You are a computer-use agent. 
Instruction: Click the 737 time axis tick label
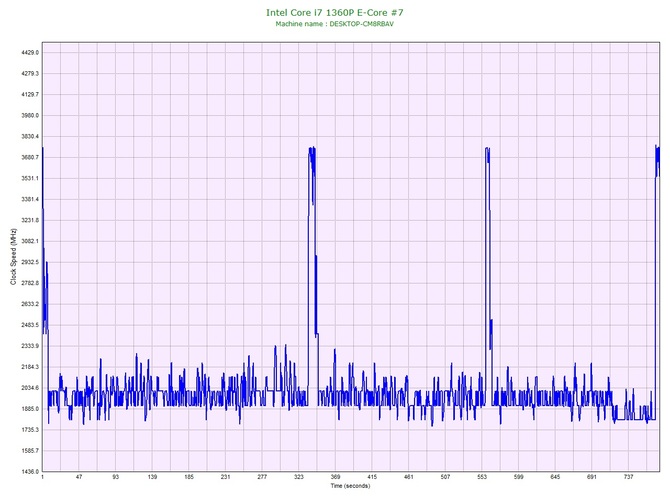(629, 477)
